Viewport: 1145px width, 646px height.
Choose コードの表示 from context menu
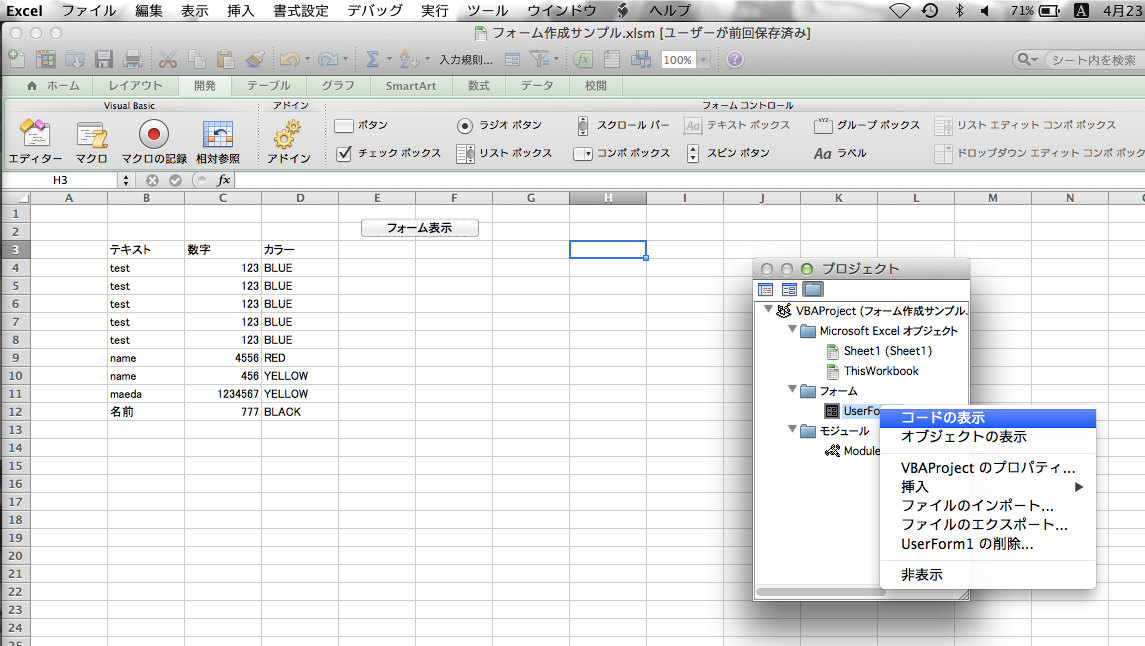point(943,418)
